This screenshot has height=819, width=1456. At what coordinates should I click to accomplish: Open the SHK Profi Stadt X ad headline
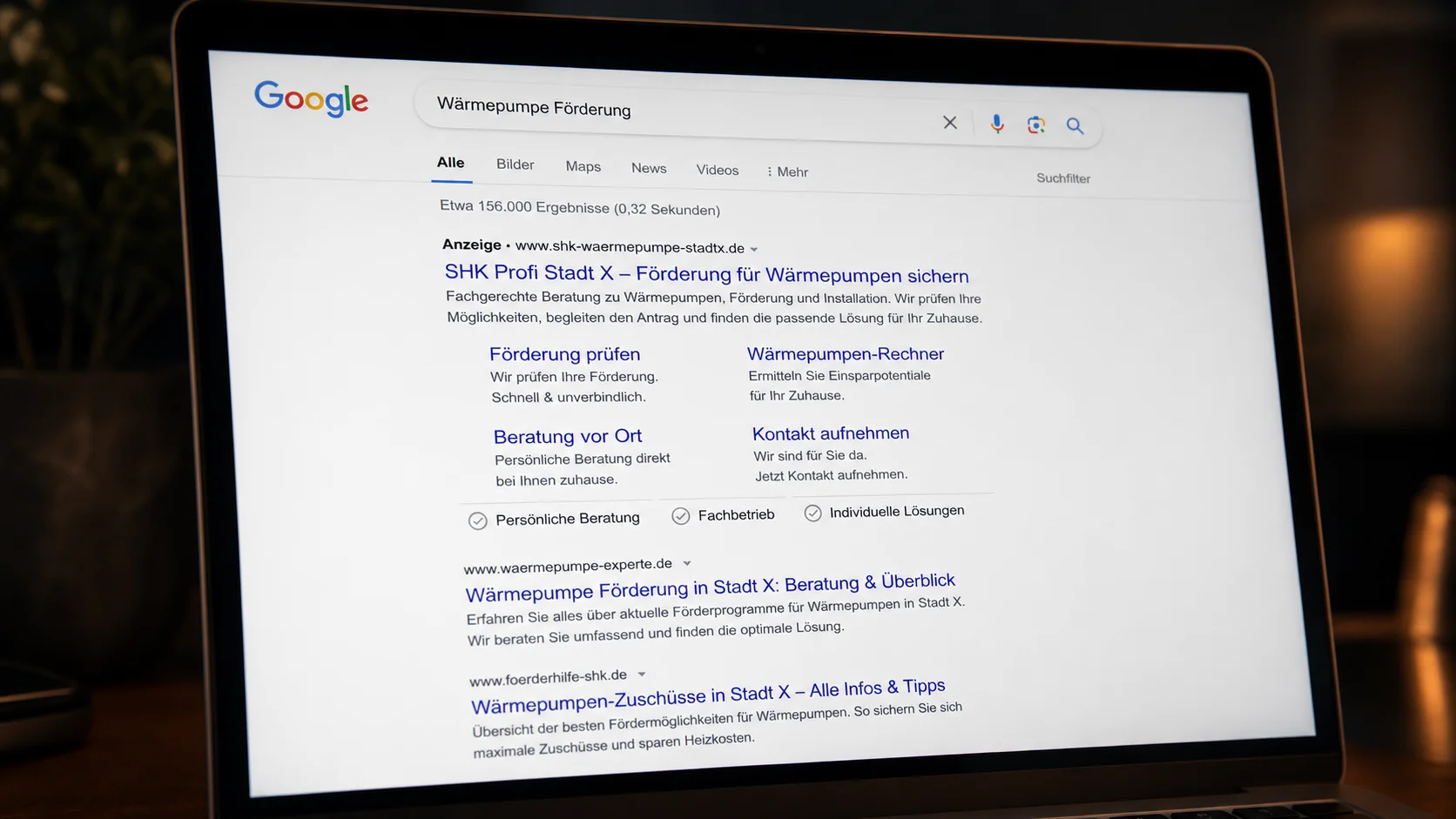(706, 274)
